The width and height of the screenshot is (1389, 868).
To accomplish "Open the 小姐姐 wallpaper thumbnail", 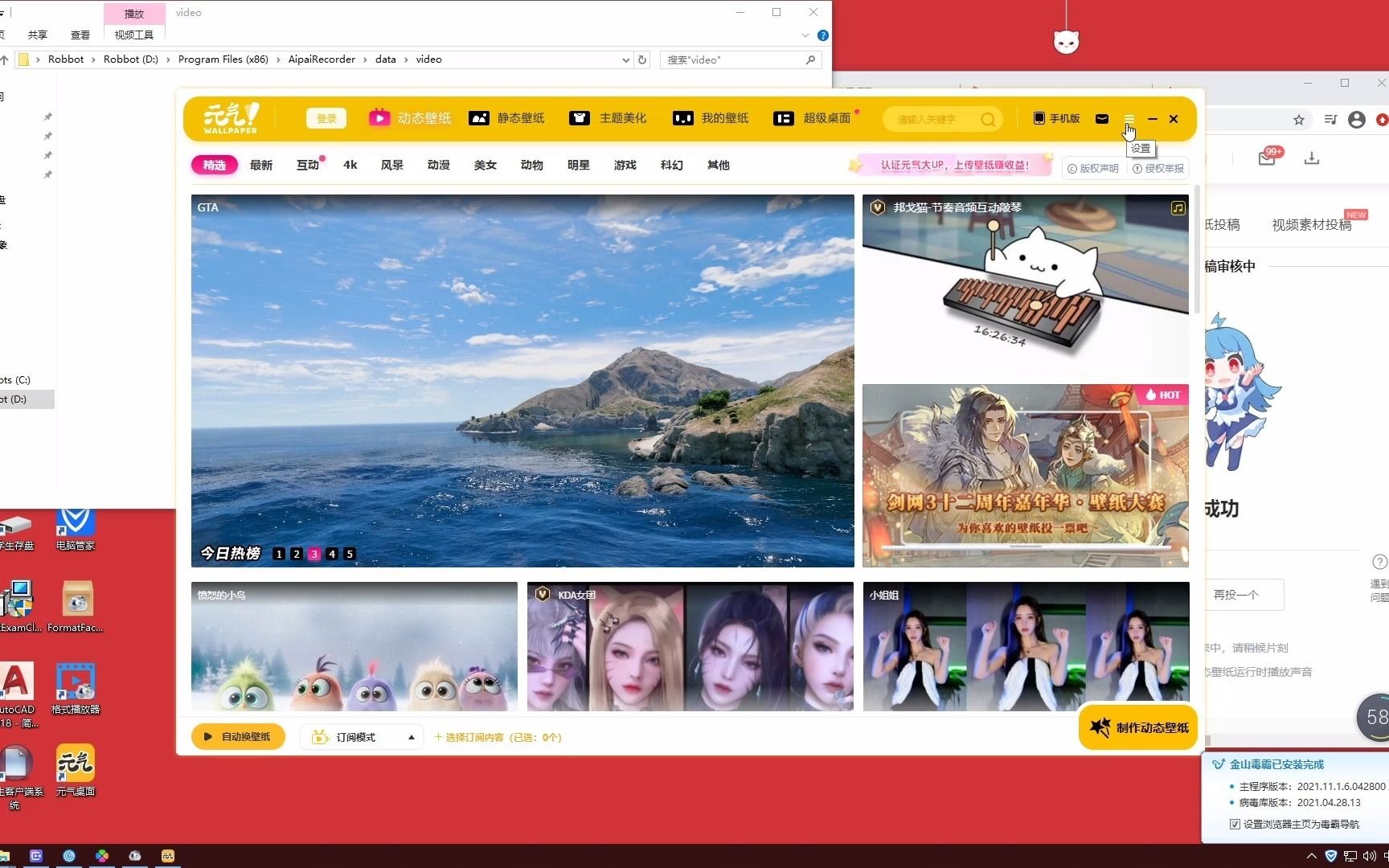I will click(x=1026, y=646).
